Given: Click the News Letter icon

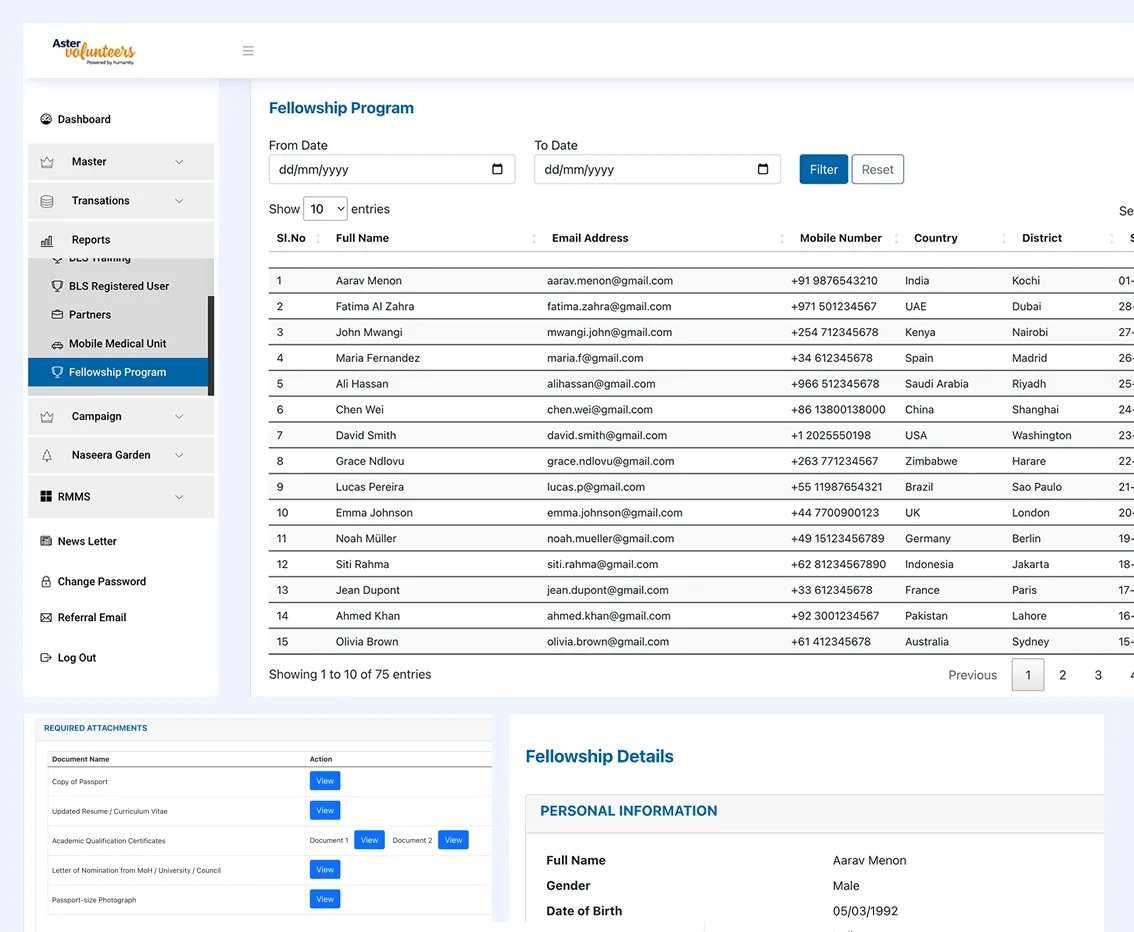Looking at the screenshot, I should pos(46,541).
